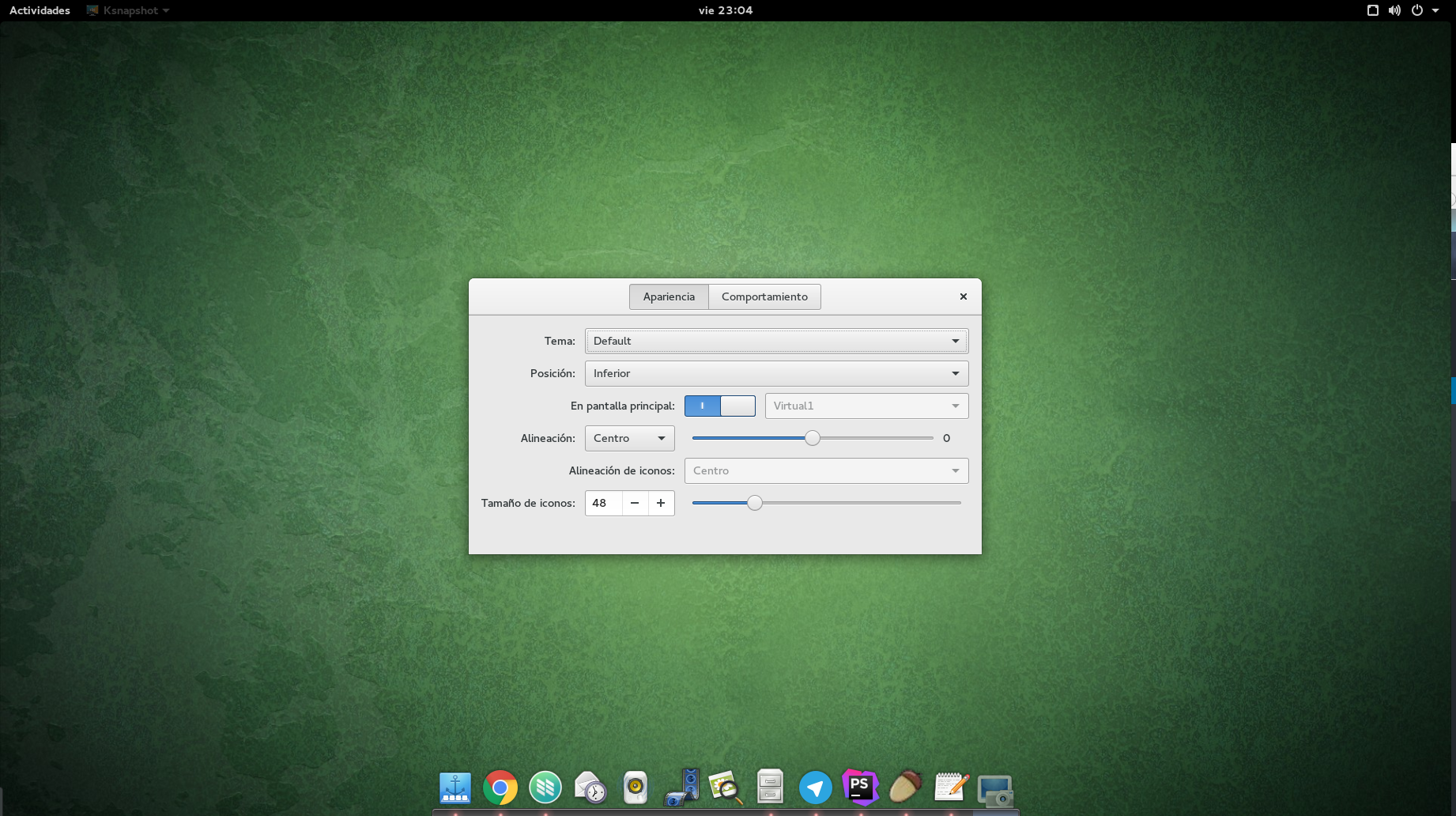1456x816 pixels.
Task: Open the file cabinet archive icon
Action: coord(771,787)
